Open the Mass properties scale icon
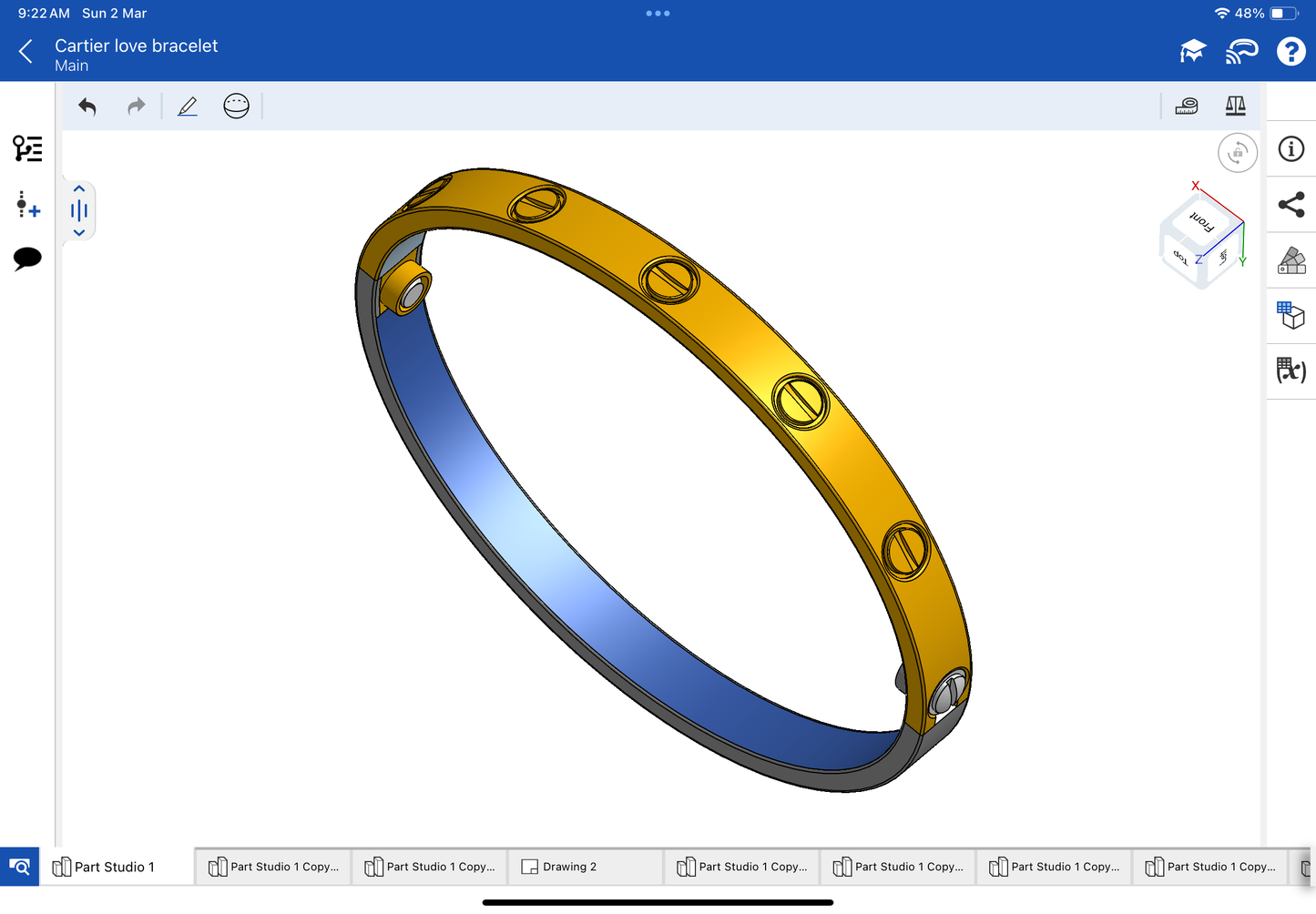Image resolution: width=1316 pixels, height=914 pixels. [x=1235, y=107]
